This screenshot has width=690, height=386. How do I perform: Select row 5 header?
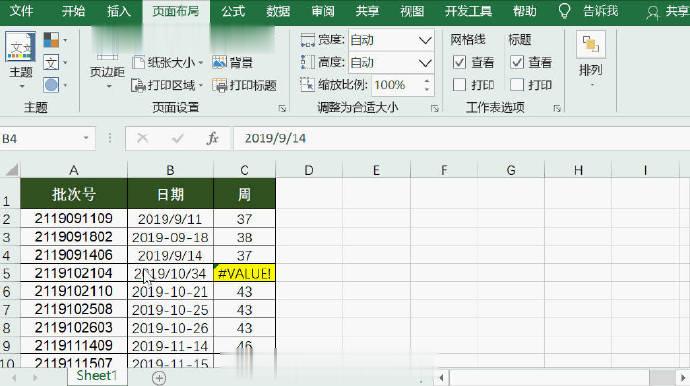tap(10, 273)
